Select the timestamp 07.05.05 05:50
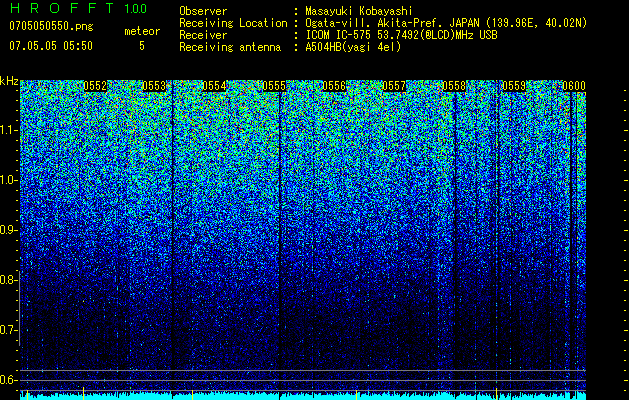Viewport: 629px width, 400px height. pyautogui.click(x=51, y=46)
